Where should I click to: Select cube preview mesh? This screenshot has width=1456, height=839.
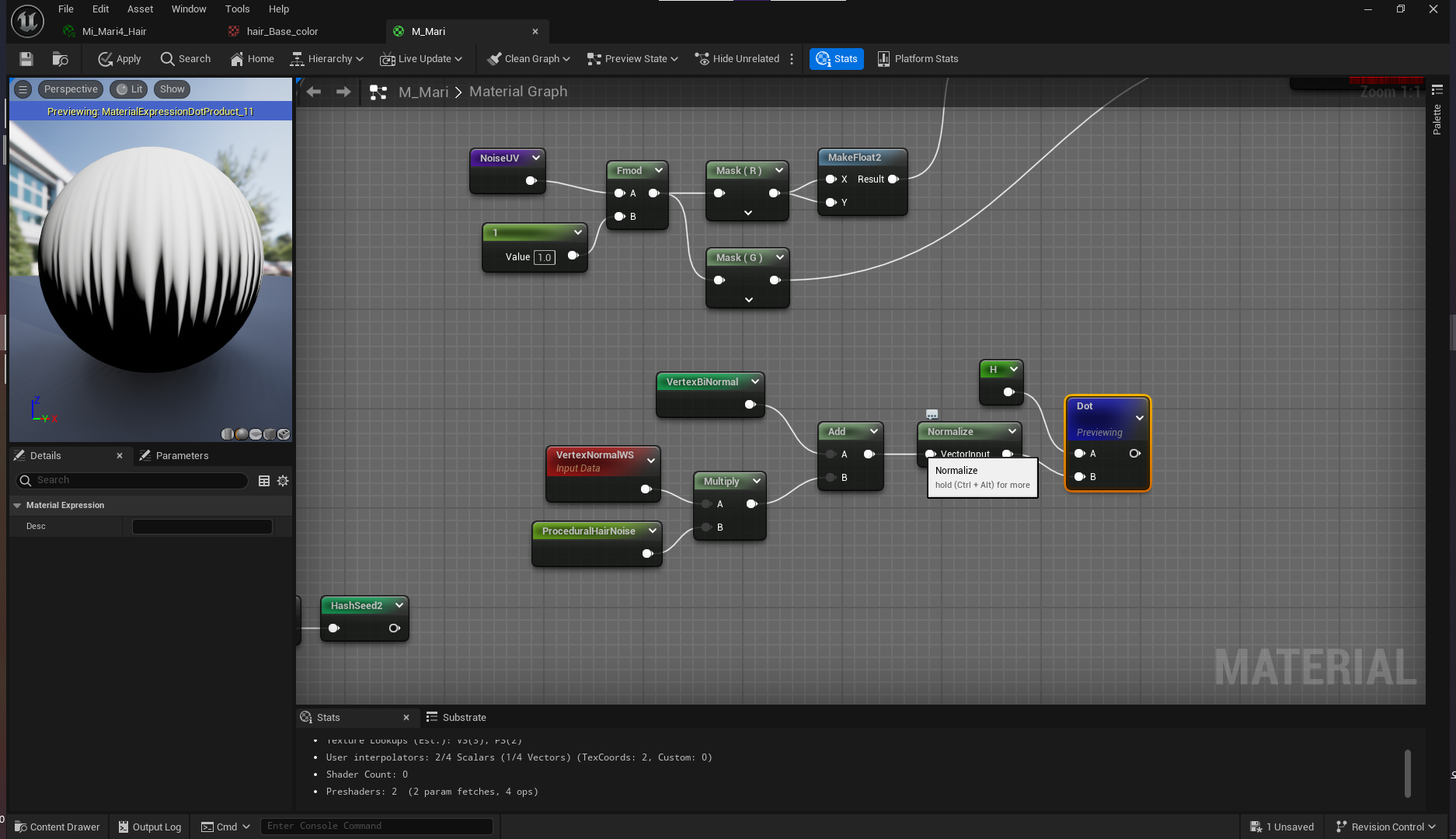[270, 434]
